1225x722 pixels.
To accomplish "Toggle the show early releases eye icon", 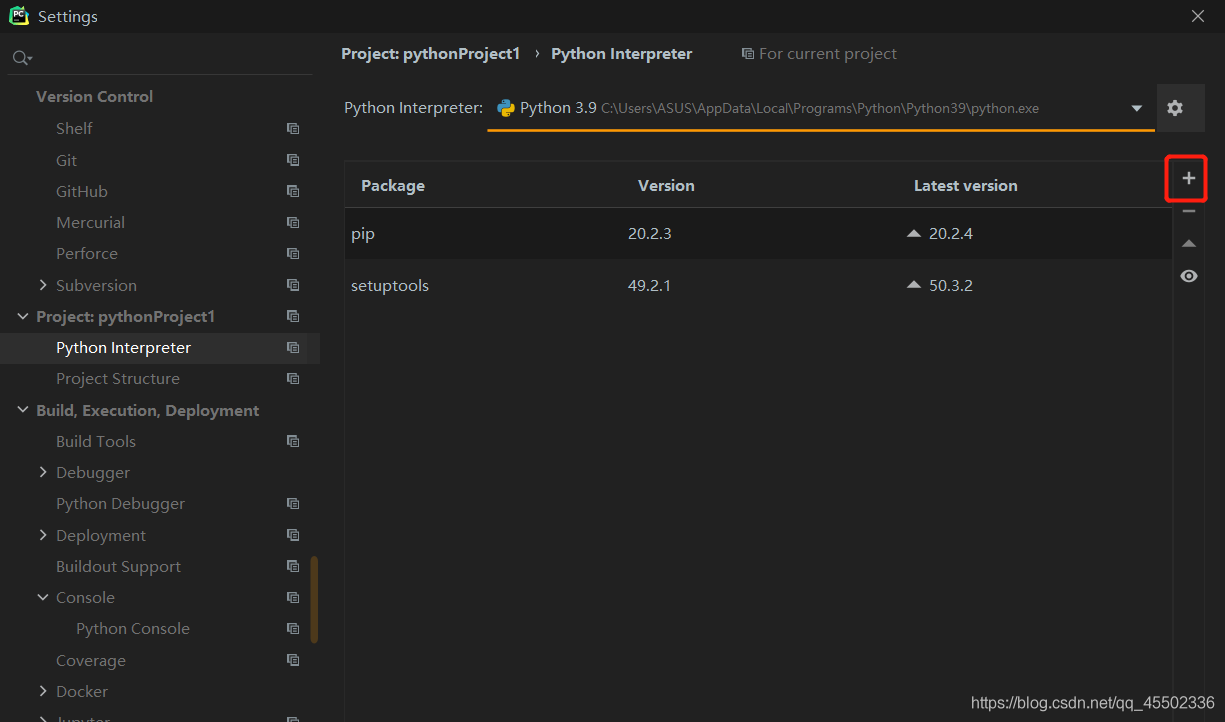I will point(1188,276).
